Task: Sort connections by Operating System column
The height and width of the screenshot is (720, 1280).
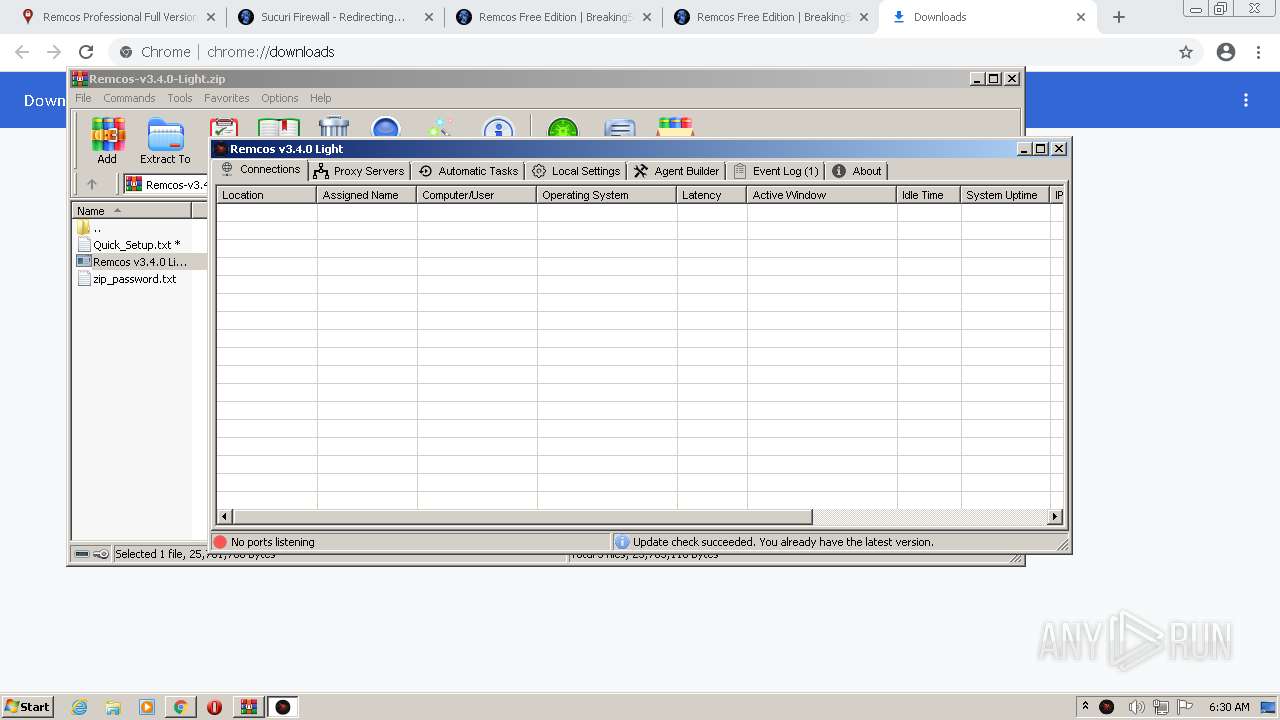Action: click(606, 195)
